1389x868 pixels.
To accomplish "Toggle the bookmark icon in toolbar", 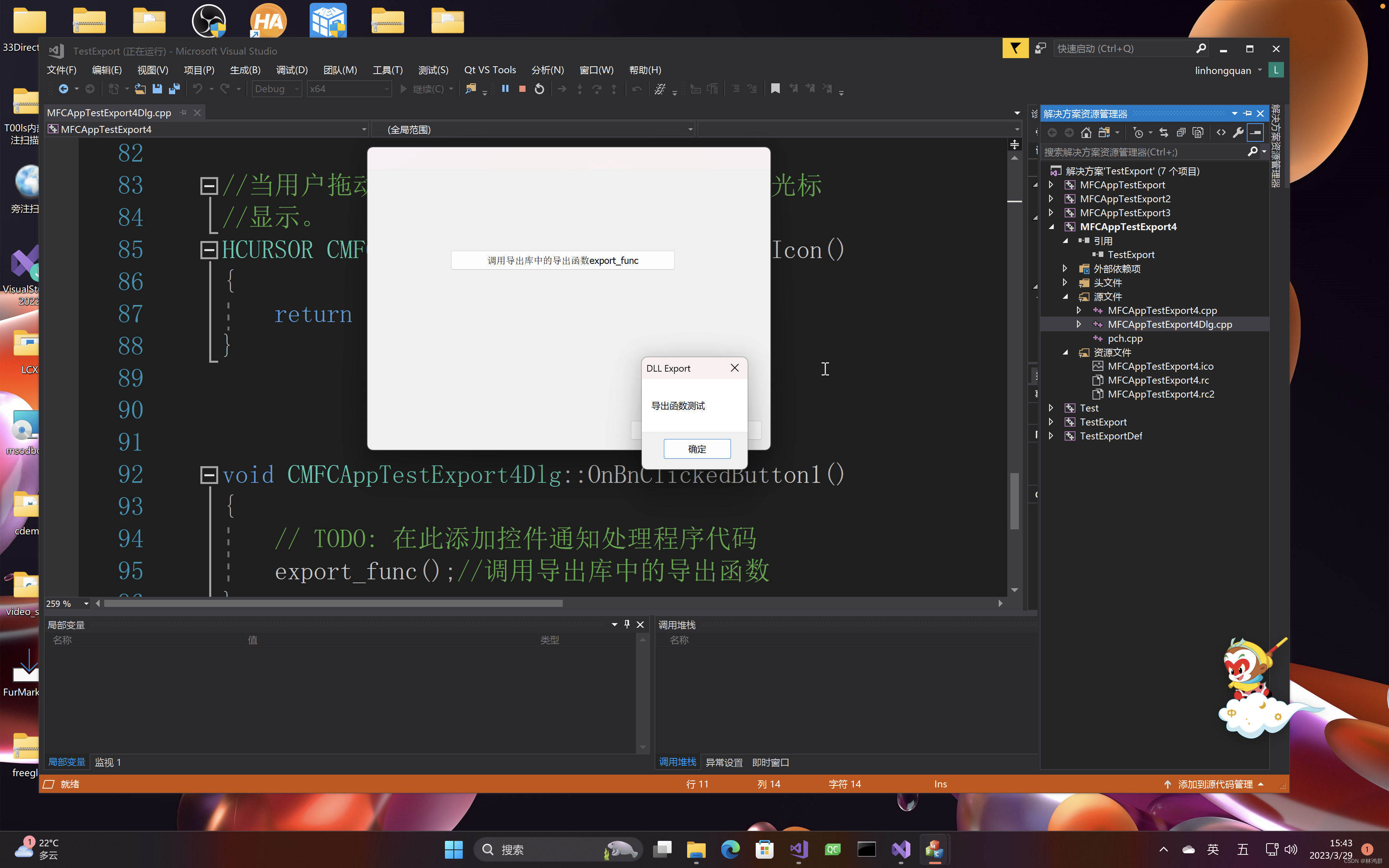I will click(x=775, y=88).
